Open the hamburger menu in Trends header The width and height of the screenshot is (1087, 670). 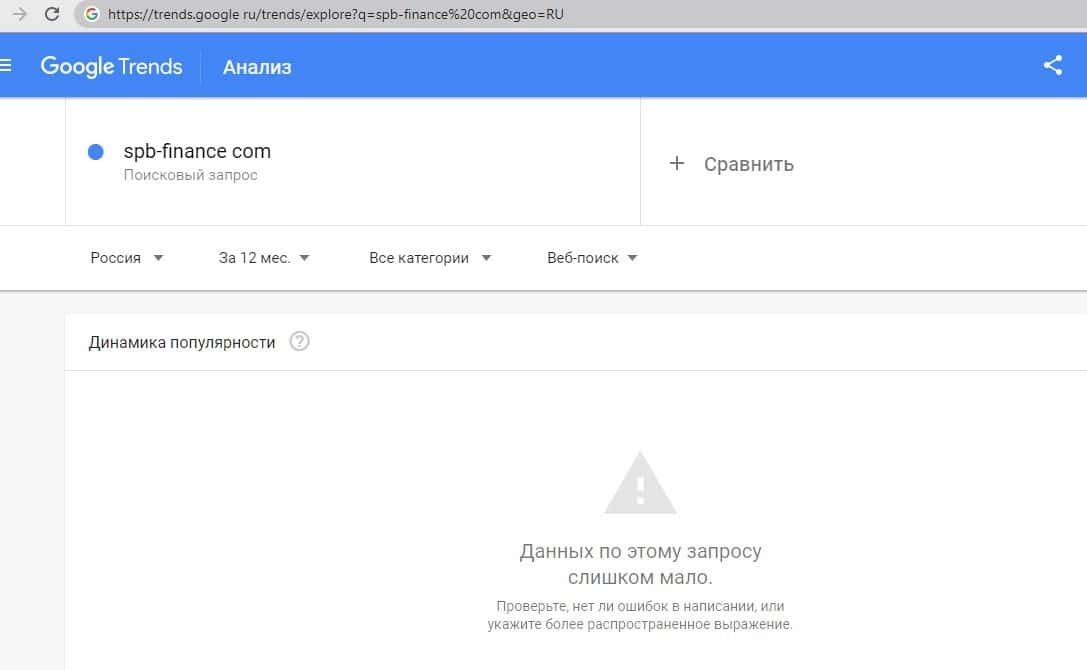6,66
